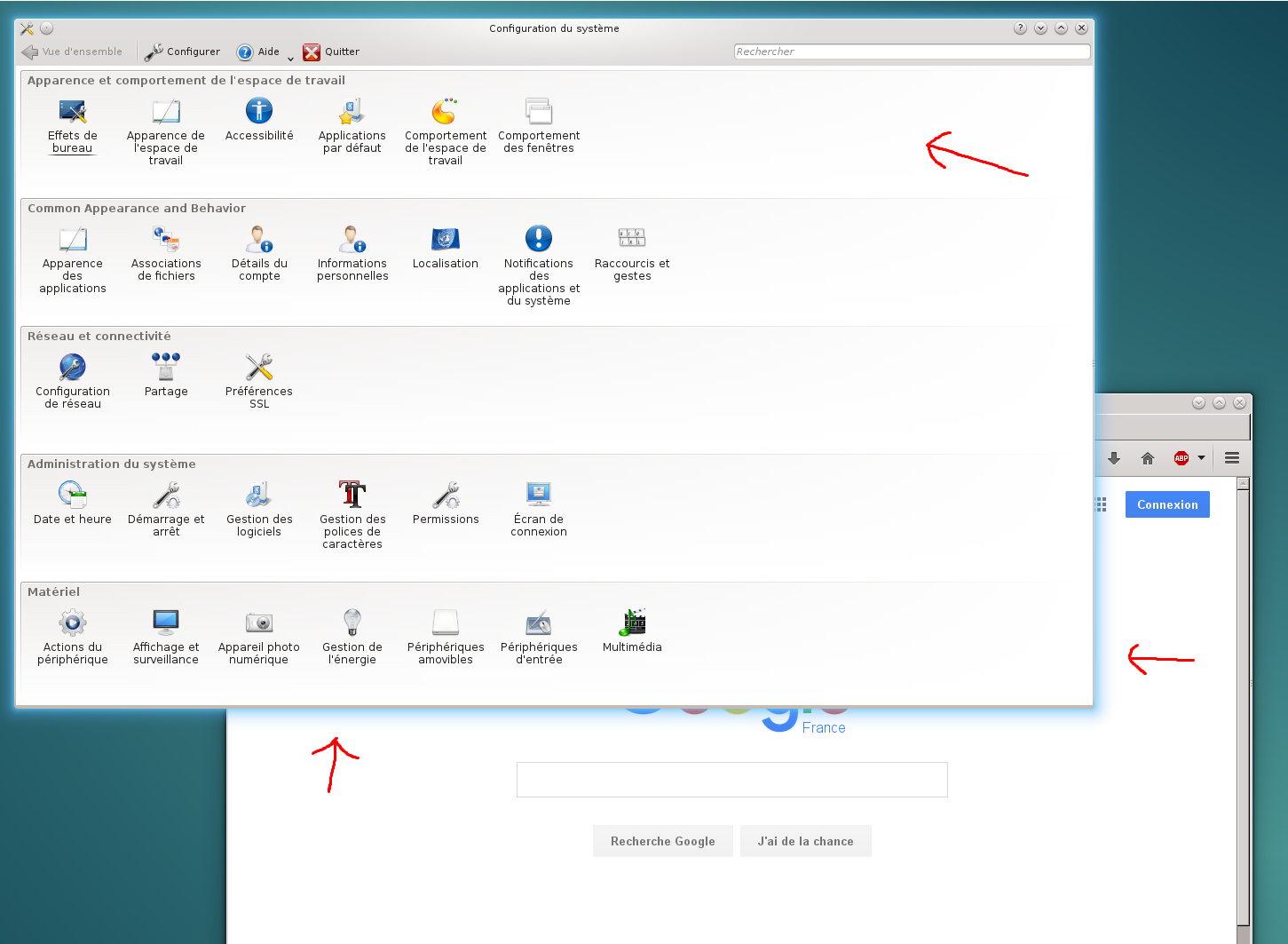
Task: Open the Multimédia settings icon
Action: click(632, 623)
